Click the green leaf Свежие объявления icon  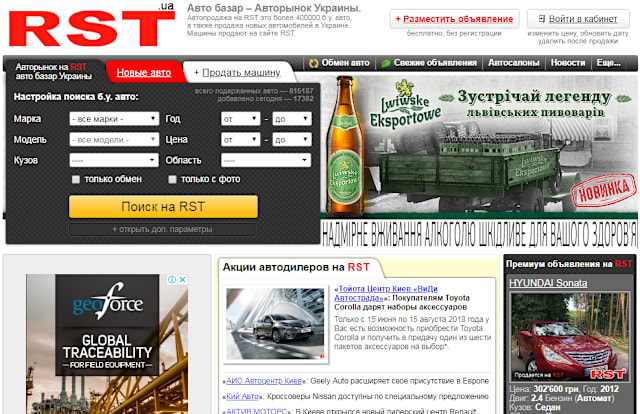[x=385, y=63]
